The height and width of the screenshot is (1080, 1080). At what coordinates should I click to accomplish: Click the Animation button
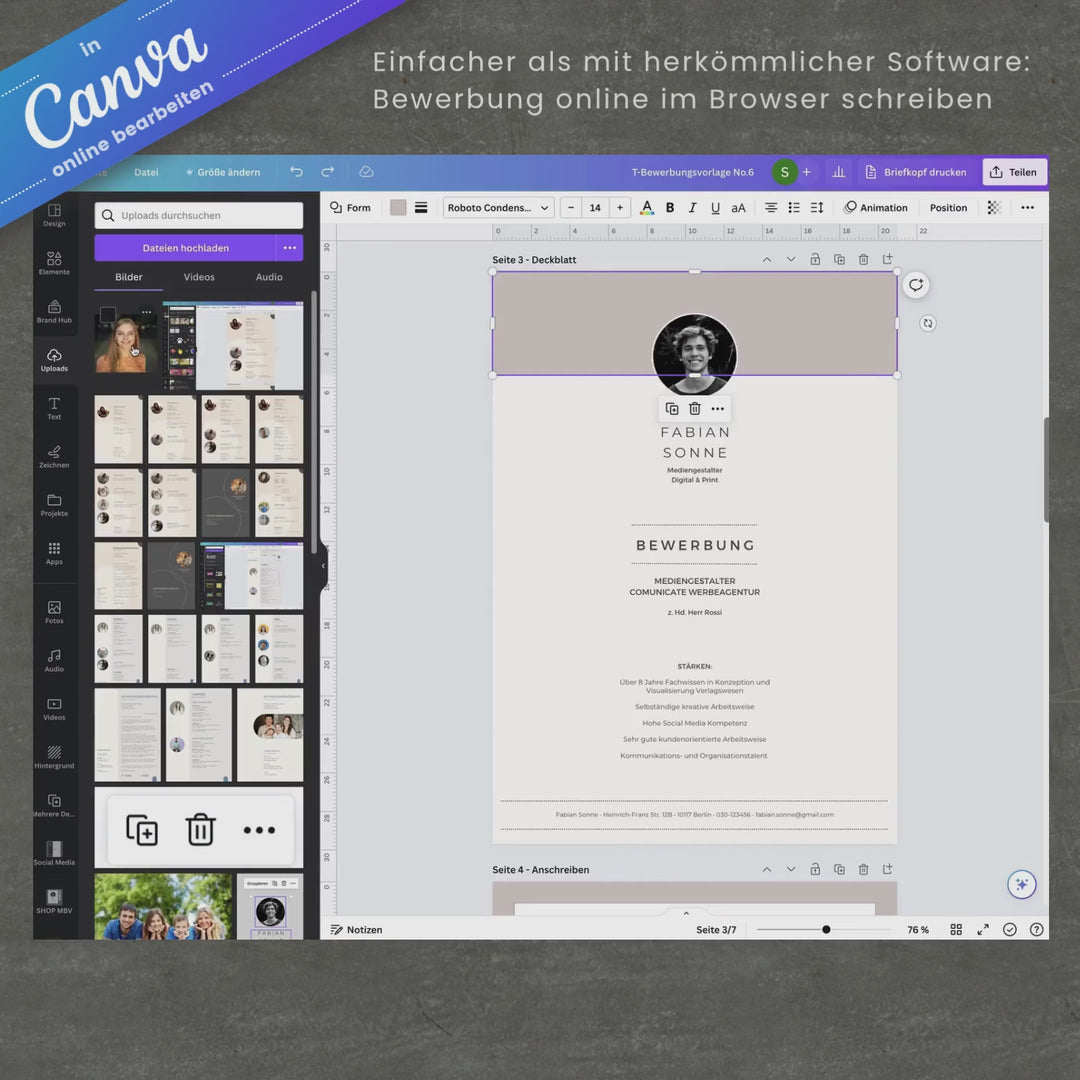[x=875, y=207]
